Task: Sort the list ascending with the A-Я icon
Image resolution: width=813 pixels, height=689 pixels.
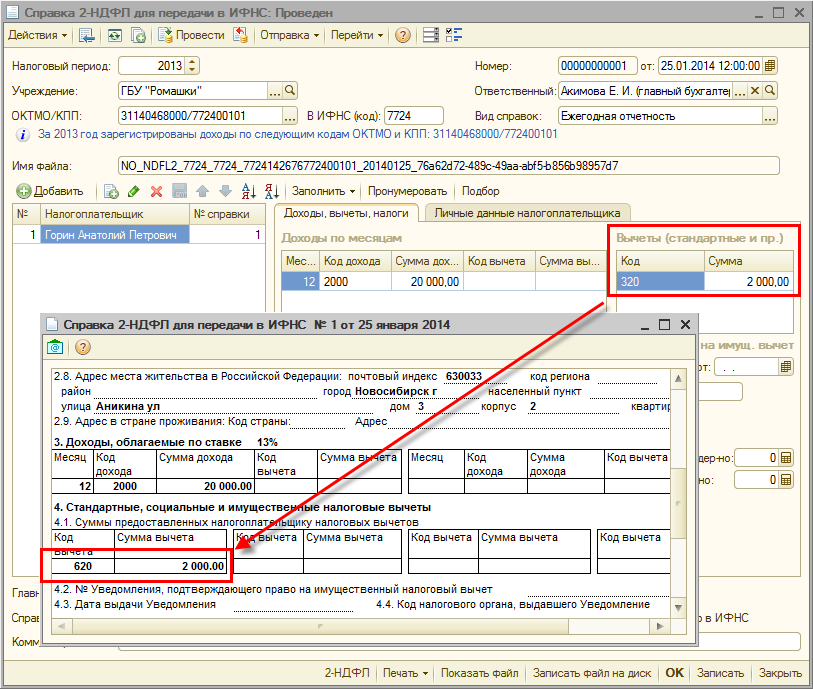Action: tap(247, 191)
